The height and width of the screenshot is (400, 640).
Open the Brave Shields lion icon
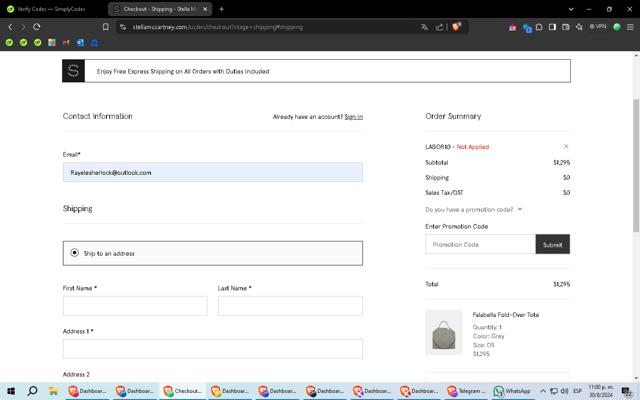pos(456,27)
